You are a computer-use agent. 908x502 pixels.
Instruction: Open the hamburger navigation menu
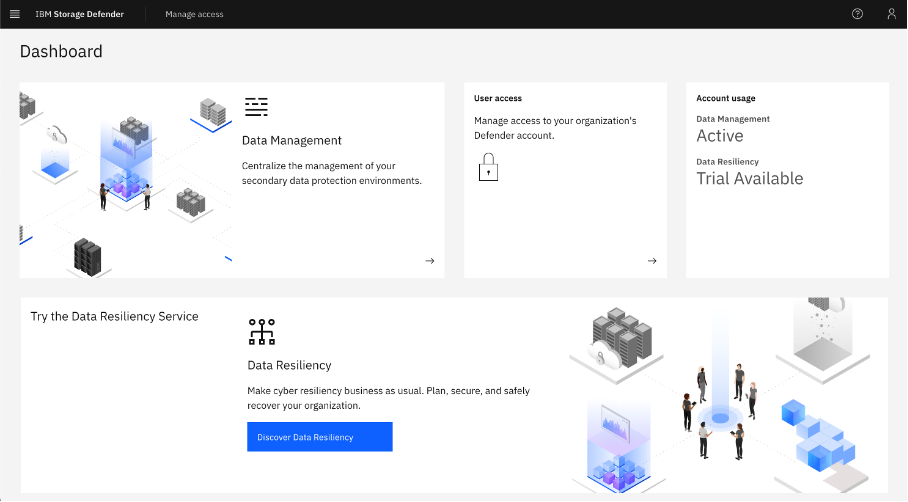15,14
